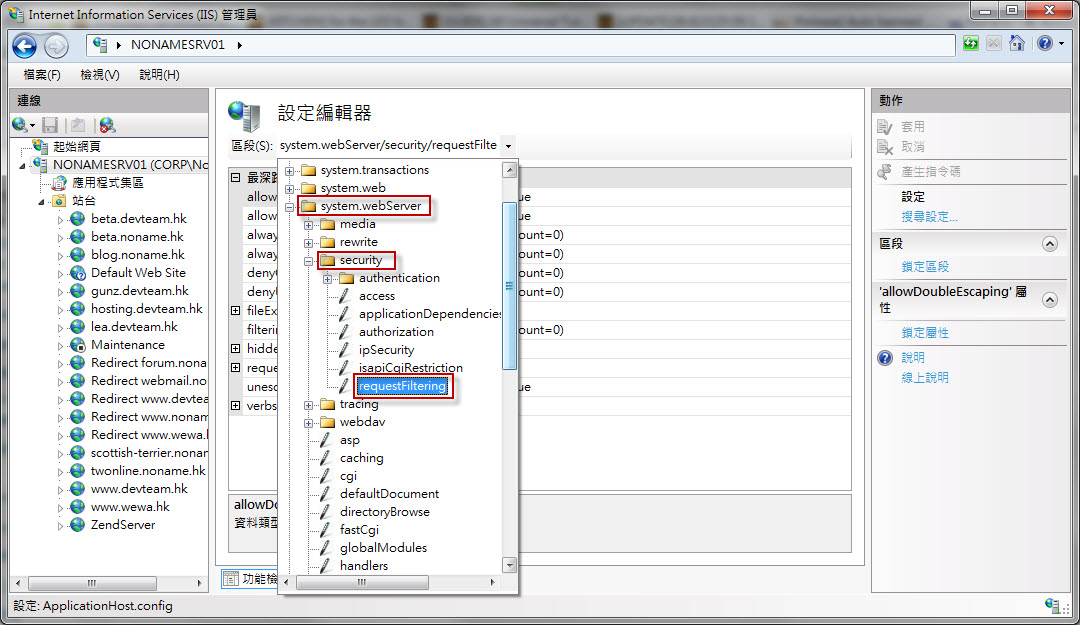The width and height of the screenshot is (1080, 625).
Task: Open the 區段 section dropdown arrow
Action: [x=508, y=145]
